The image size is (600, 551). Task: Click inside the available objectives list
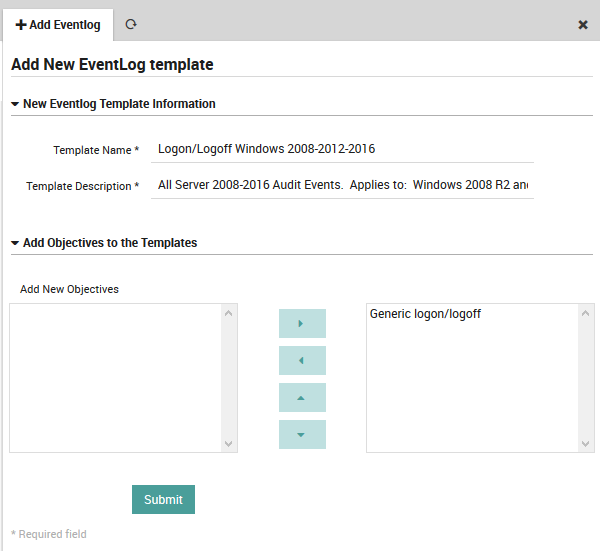pos(115,377)
